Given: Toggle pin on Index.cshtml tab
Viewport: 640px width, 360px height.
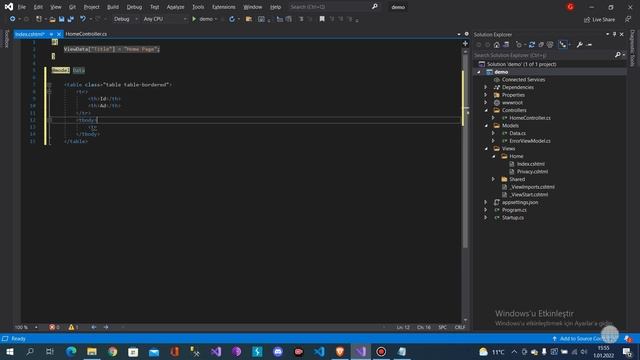Looking at the screenshot, I should point(51,34).
